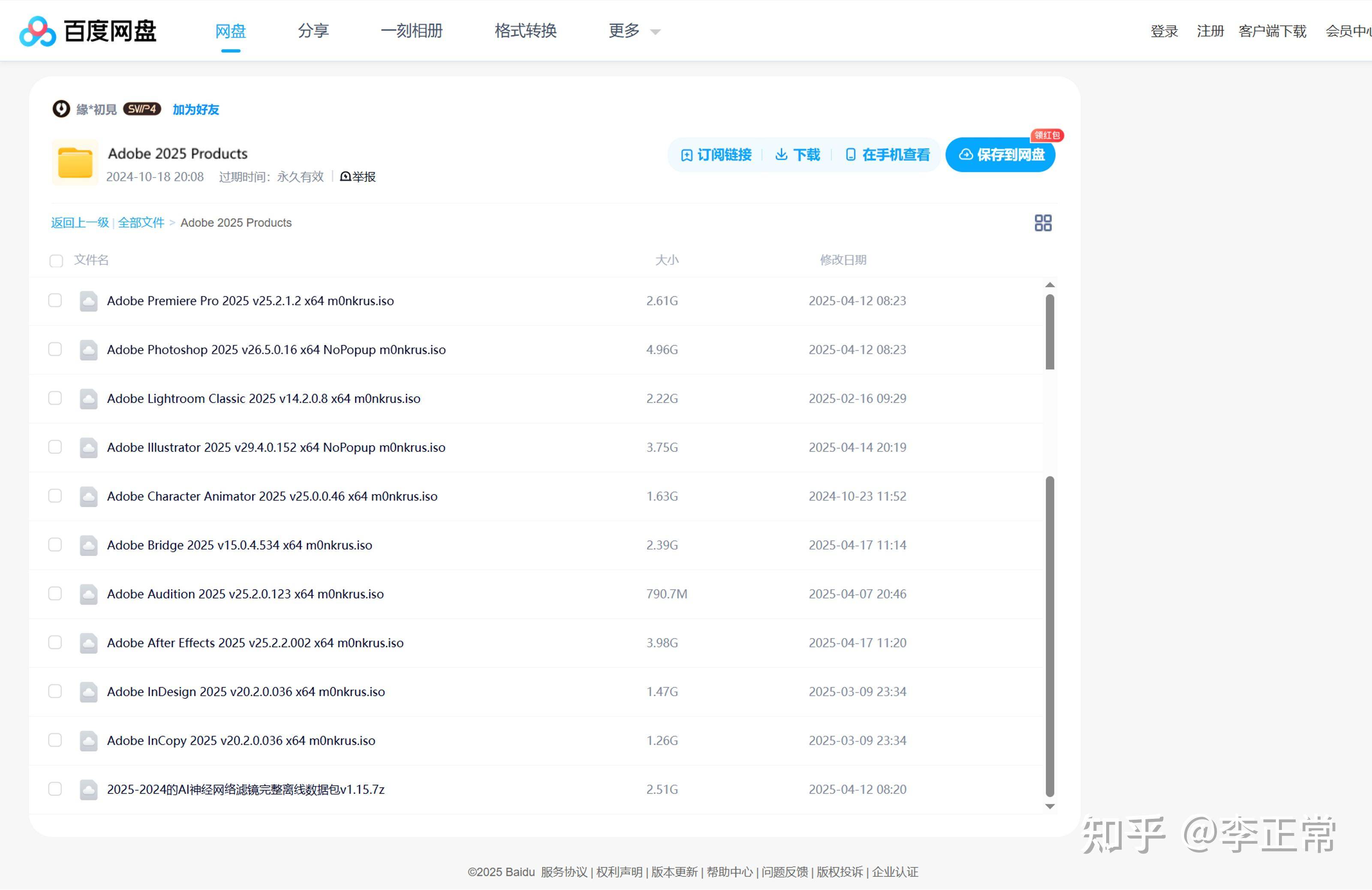Click 帮助中心 footer link
1372x890 pixels.
click(730, 872)
